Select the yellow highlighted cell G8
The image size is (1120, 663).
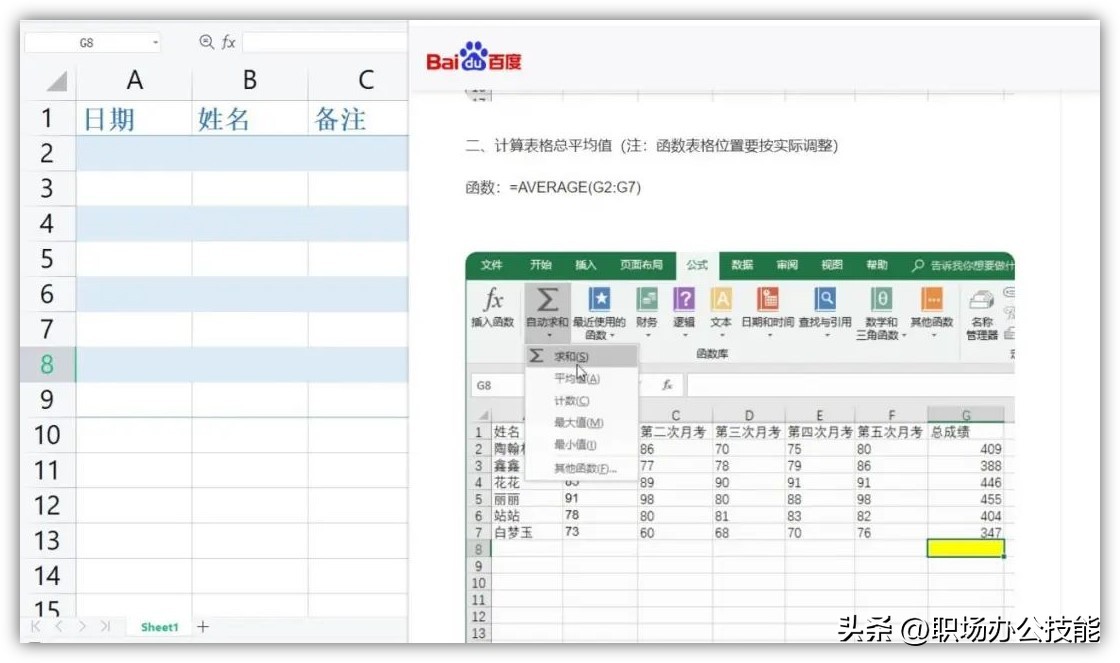[x=964, y=548]
